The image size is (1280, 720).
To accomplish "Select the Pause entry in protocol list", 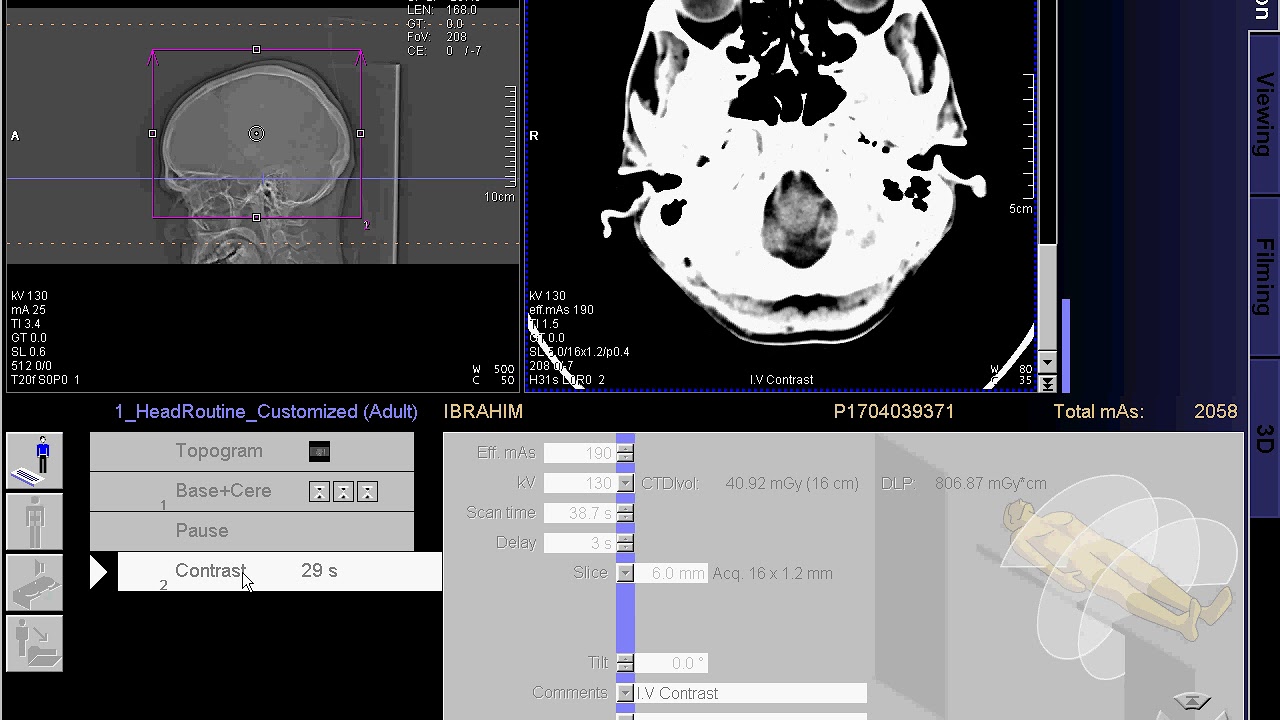I will [252, 531].
